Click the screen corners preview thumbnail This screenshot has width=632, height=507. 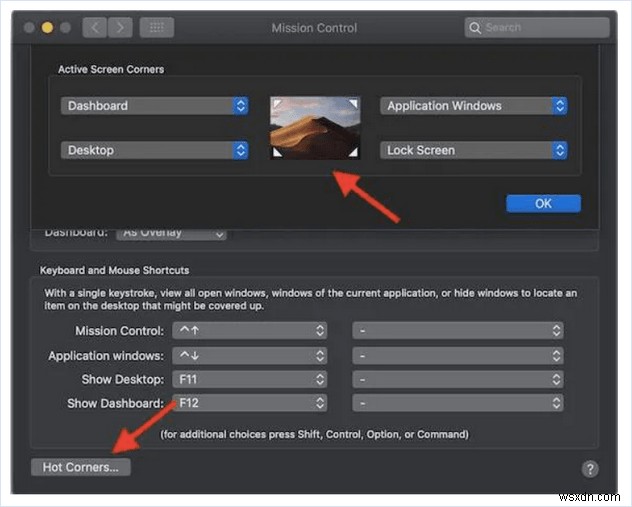click(x=315, y=128)
